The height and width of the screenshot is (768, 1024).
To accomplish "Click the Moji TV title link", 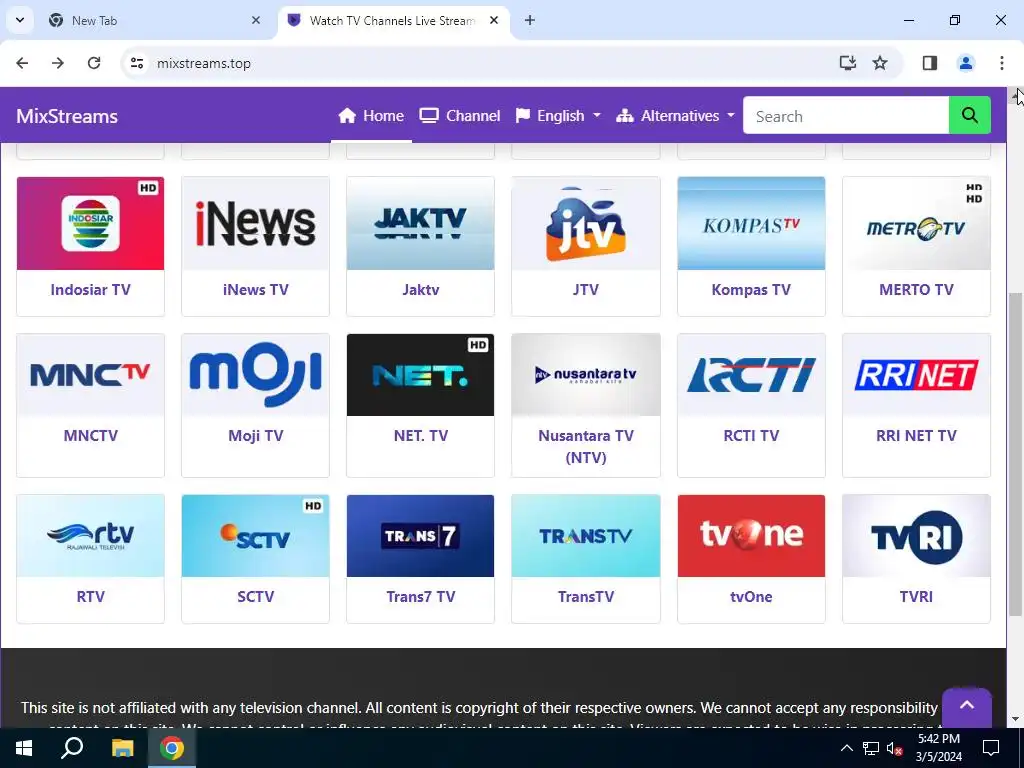I will 255,436.
